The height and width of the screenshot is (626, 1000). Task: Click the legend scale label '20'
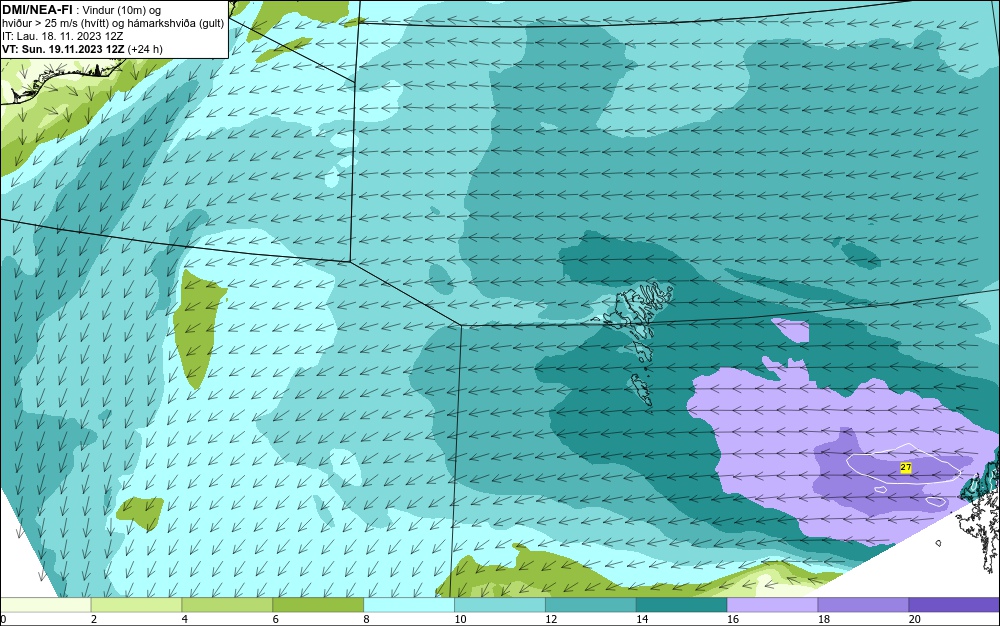click(x=915, y=619)
